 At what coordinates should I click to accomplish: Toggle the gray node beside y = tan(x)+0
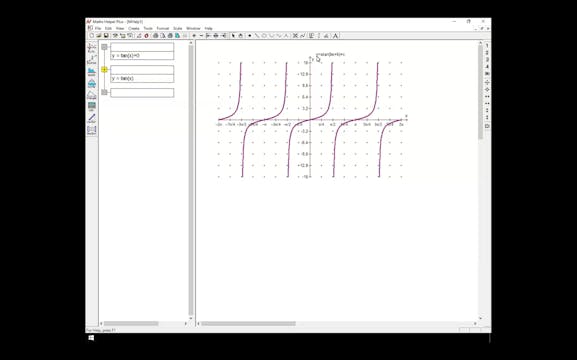tap(105, 47)
